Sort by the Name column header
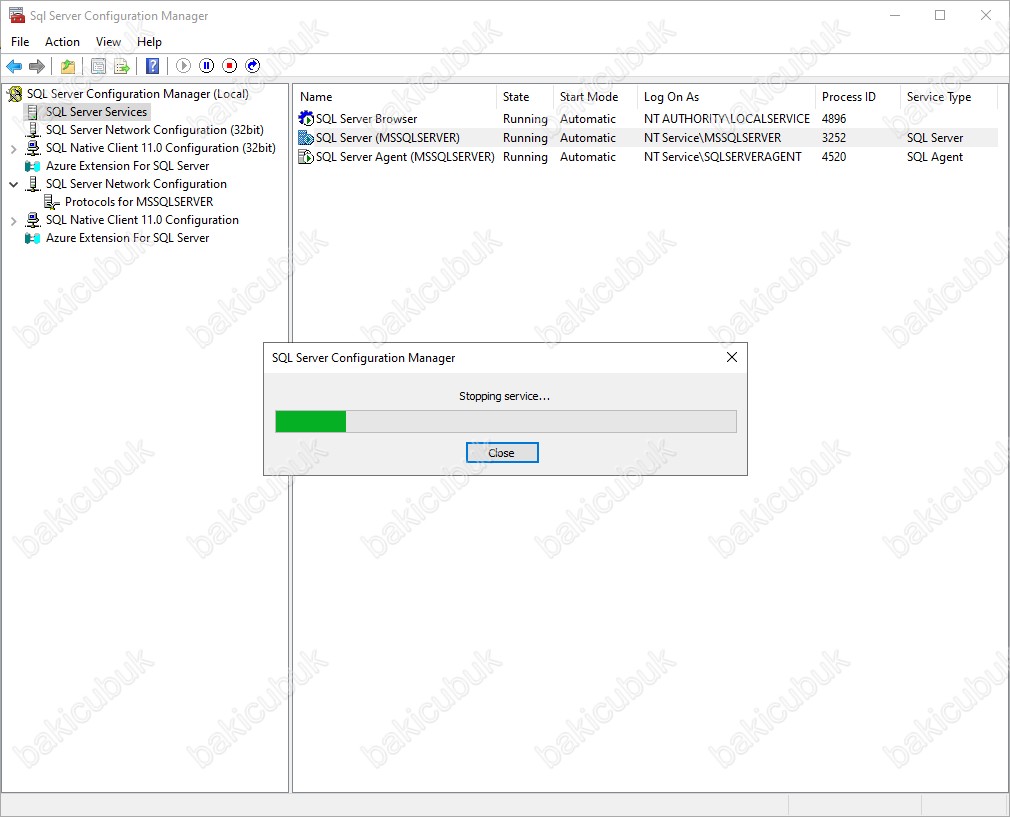Screen dimensions: 1010x817 point(395,97)
